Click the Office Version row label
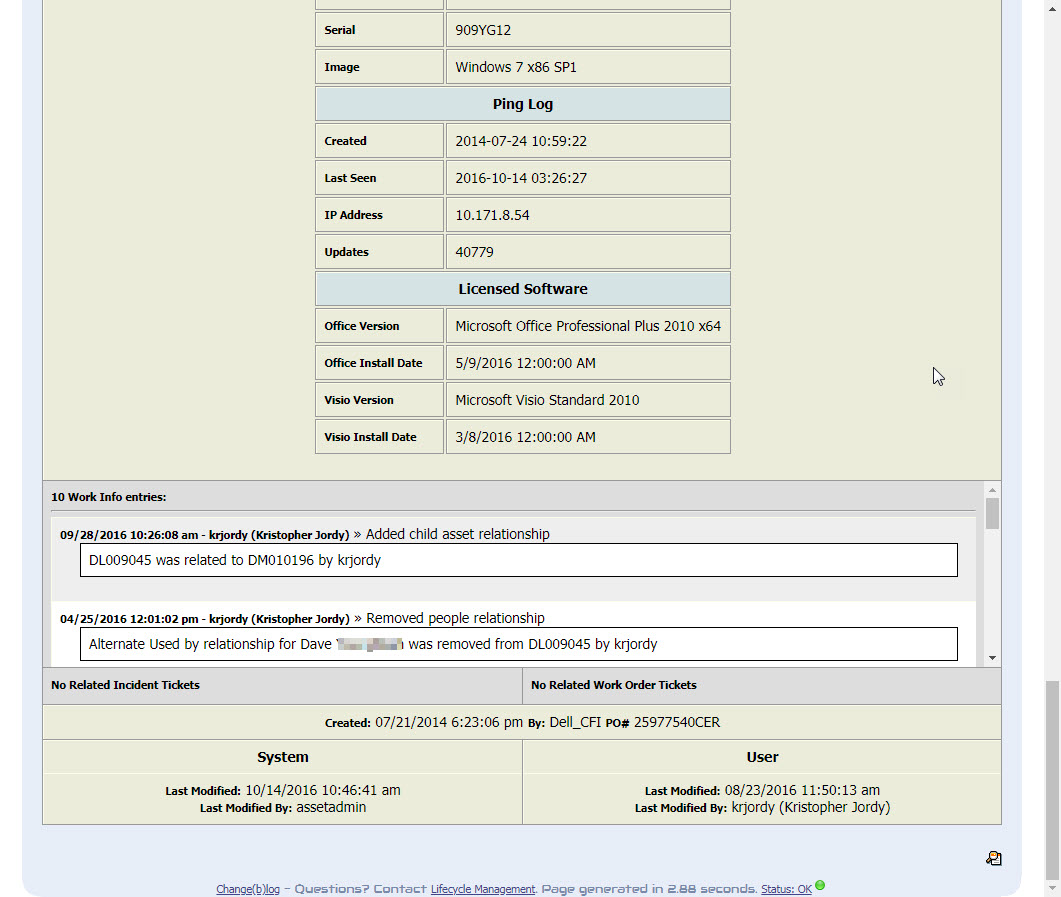 (x=361, y=326)
